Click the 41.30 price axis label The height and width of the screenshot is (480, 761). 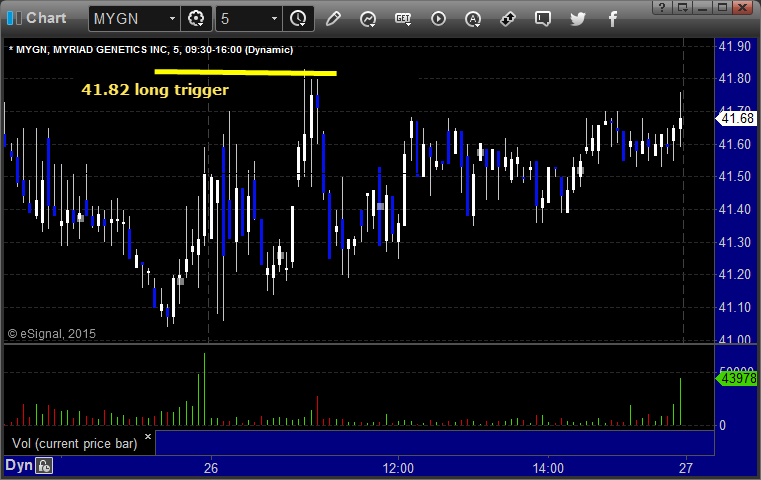click(x=735, y=242)
